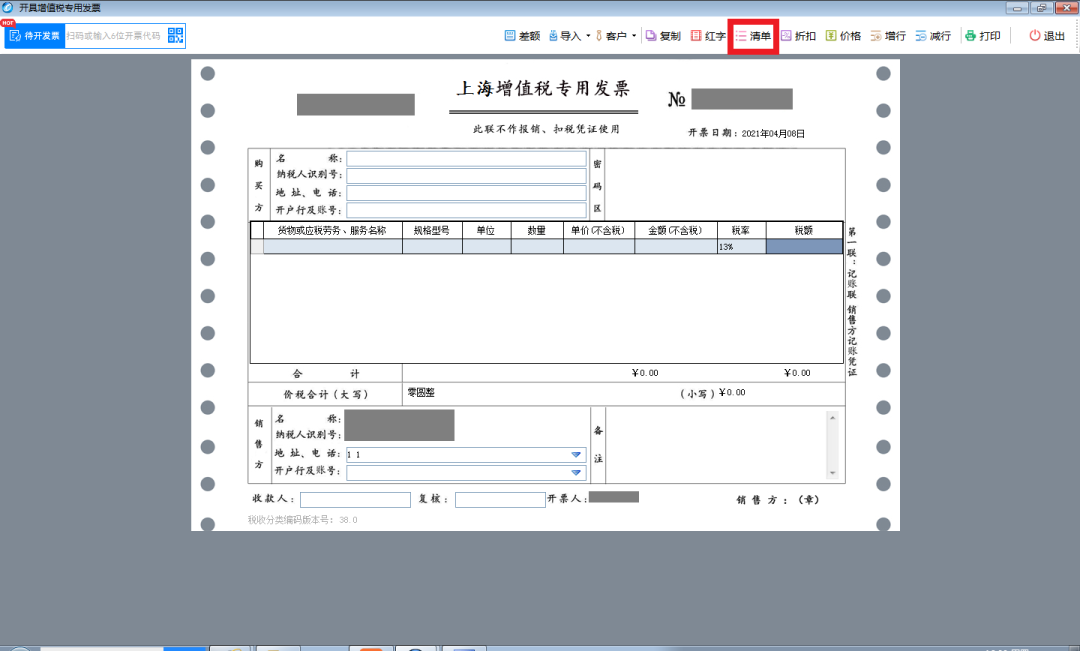Open the 客户 customer tool
This screenshot has height=651, width=1080.
coord(611,36)
